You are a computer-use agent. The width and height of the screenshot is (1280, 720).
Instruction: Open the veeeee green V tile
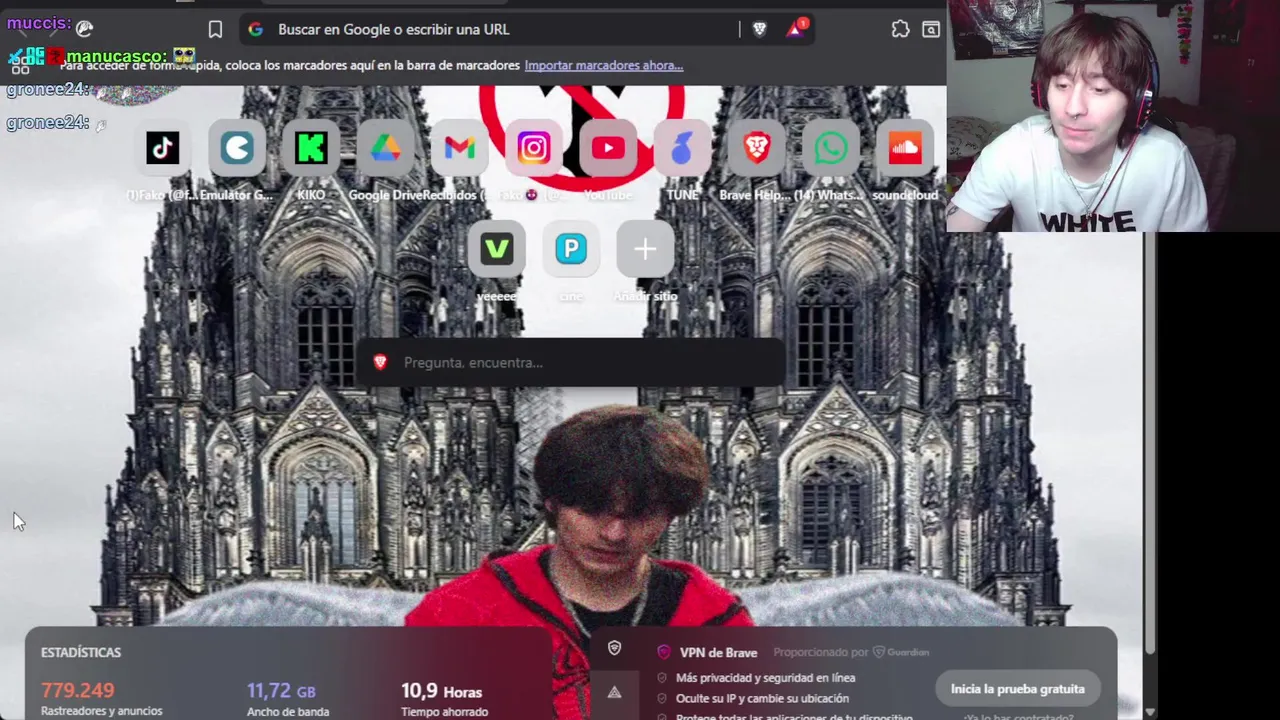tap(497, 248)
